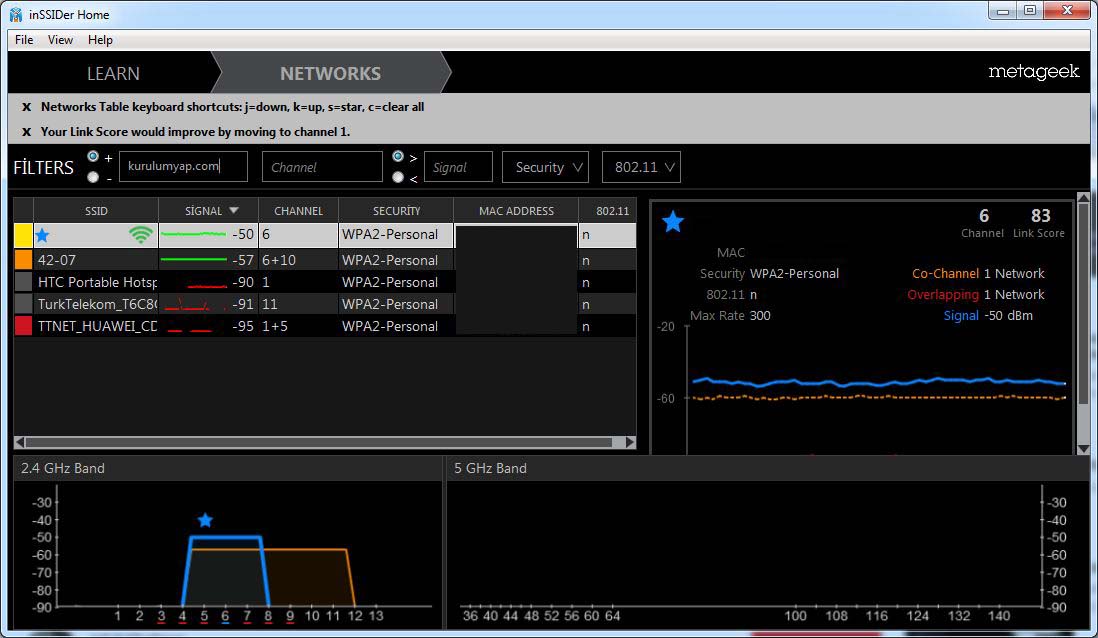Click the up arrow of details panel scrollbar

1083,197
